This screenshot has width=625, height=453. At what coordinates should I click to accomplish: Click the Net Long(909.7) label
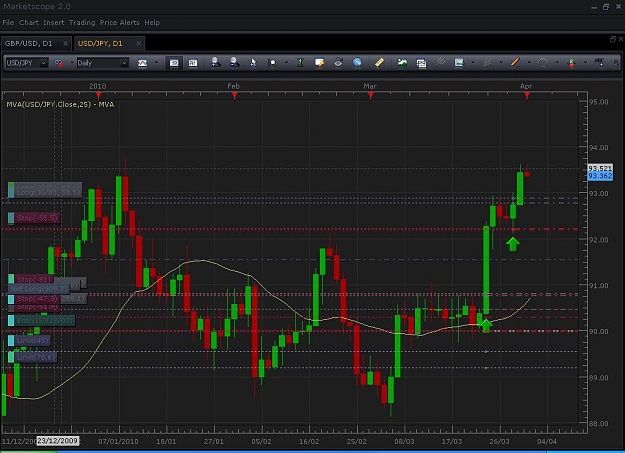tap(39, 288)
